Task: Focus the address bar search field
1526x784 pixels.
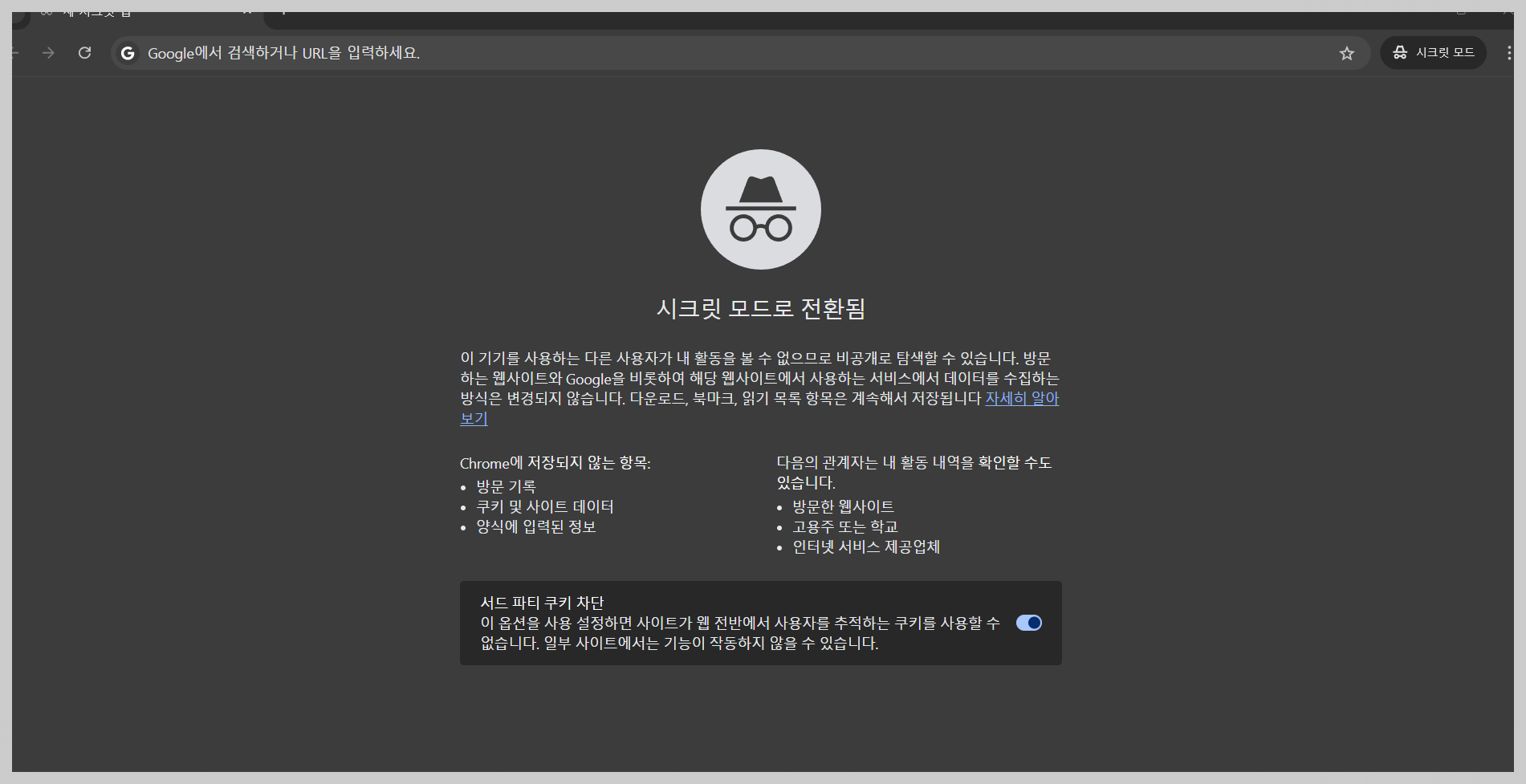Action: pos(739,53)
